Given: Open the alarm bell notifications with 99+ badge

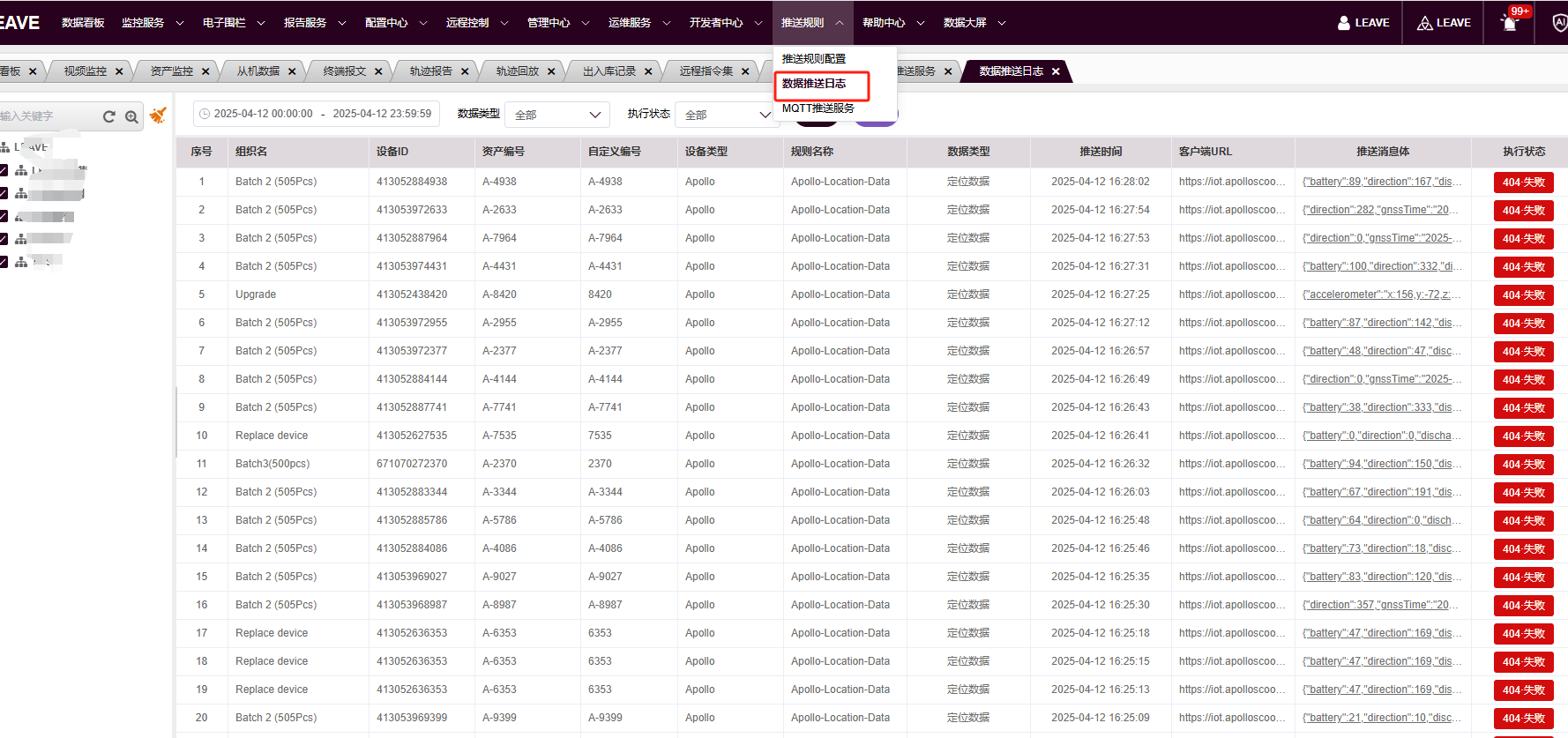Looking at the screenshot, I should pyautogui.click(x=1509, y=23).
